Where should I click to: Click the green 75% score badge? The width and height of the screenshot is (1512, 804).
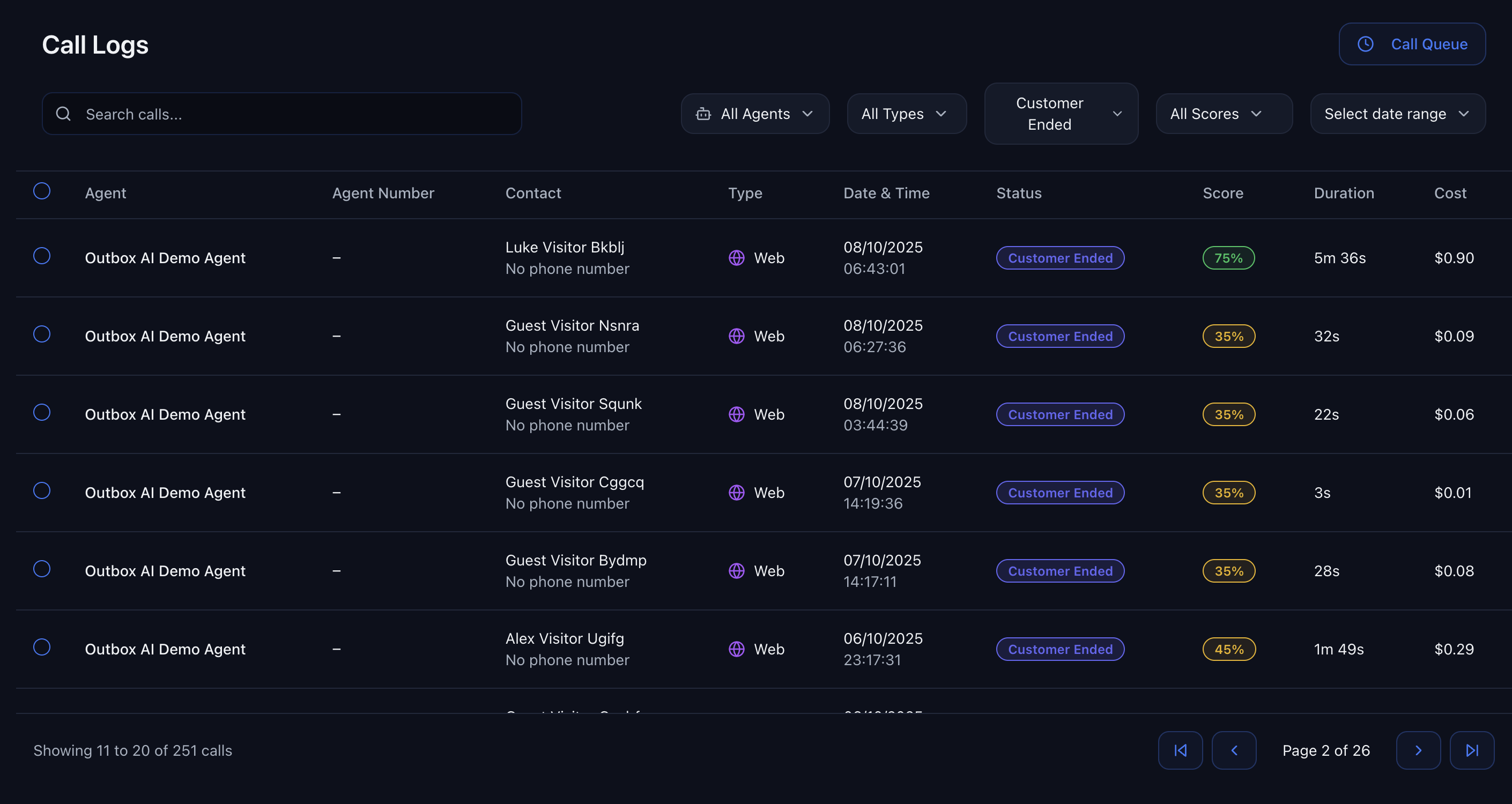tap(1228, 258)
